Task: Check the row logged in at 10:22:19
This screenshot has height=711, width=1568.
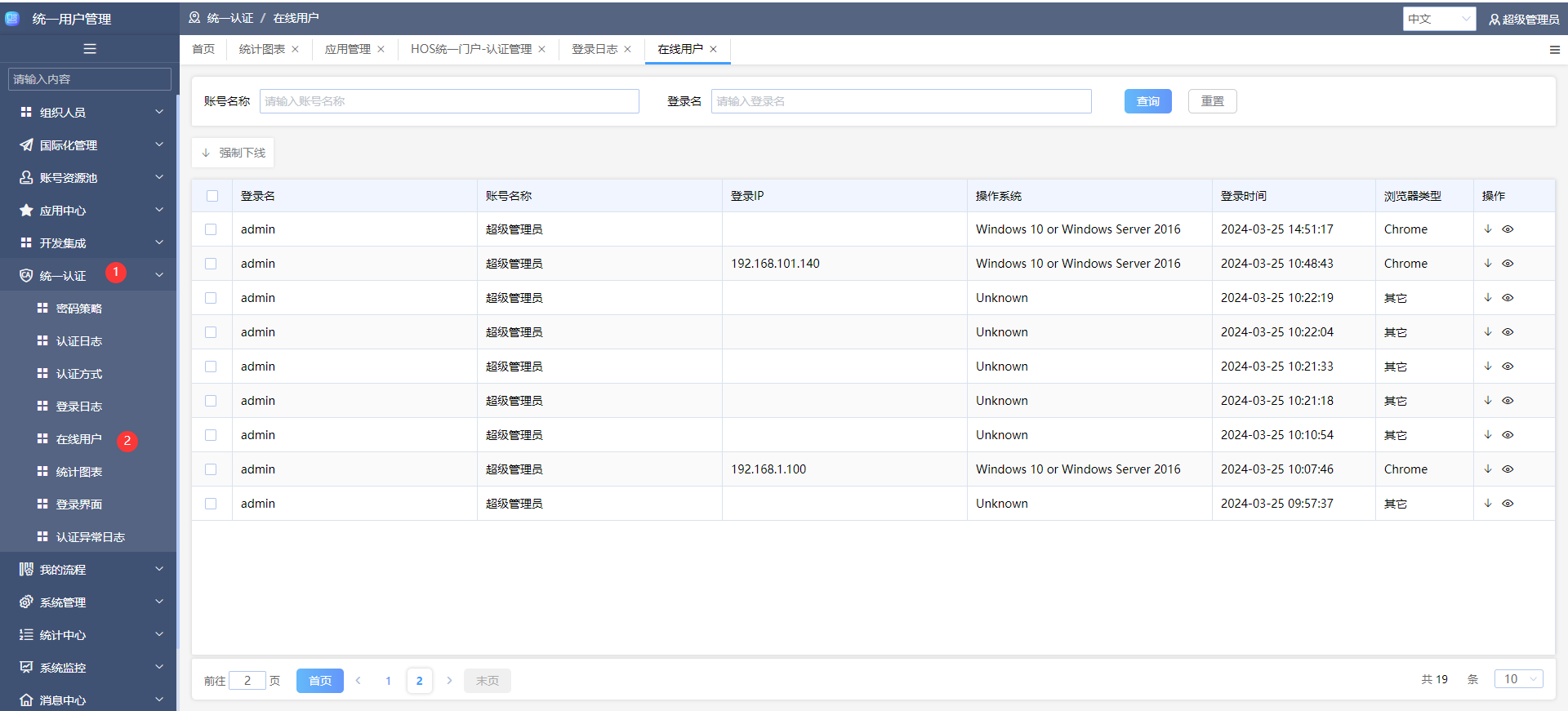Action: coord(211,298)
